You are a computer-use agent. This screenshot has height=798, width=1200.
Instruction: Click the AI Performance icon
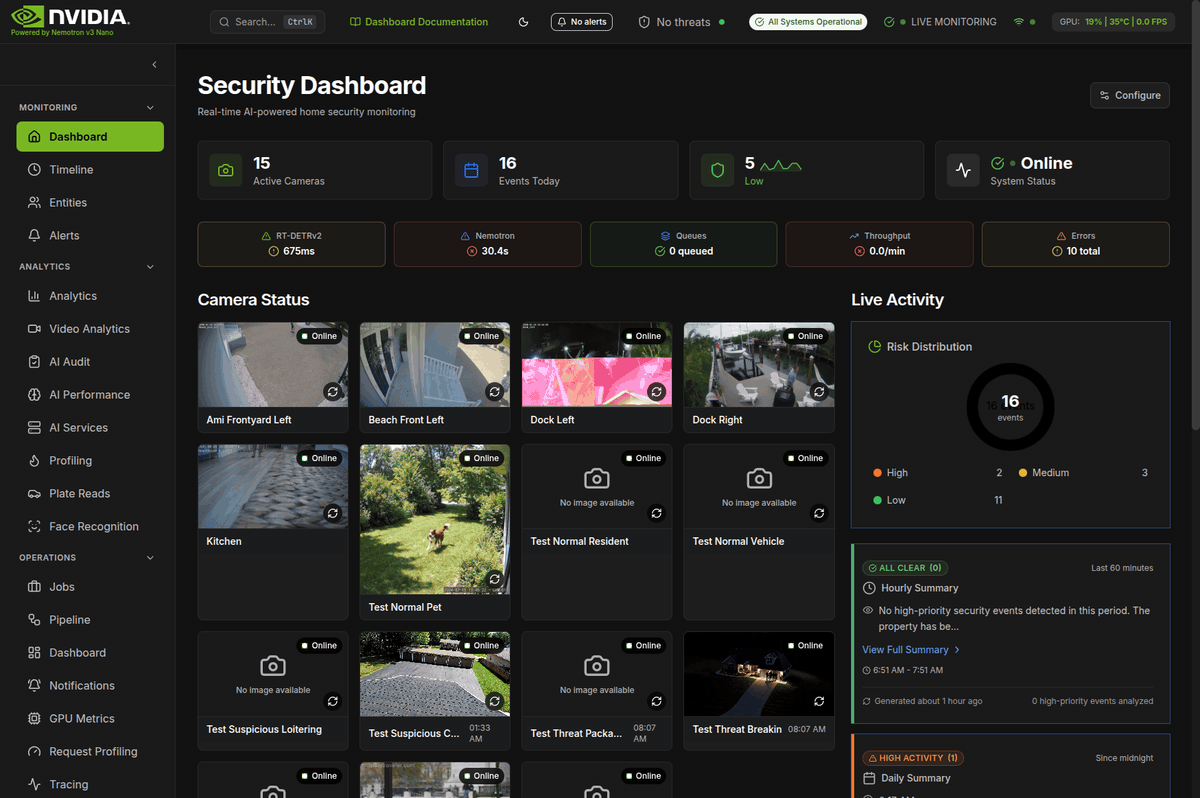pyautogui.click(x=34, y=395)
